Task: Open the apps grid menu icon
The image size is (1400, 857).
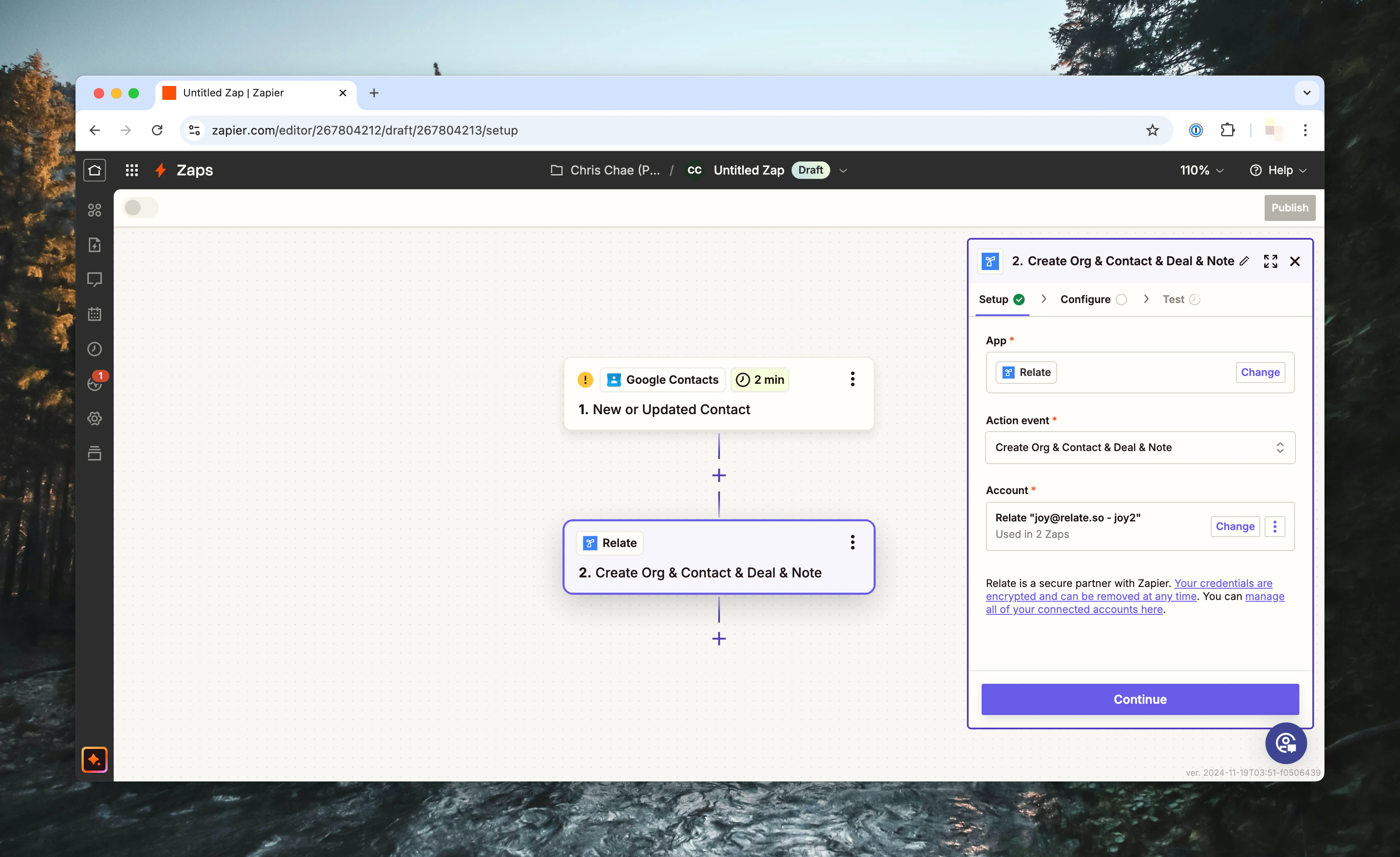Action: coord(132,170)
